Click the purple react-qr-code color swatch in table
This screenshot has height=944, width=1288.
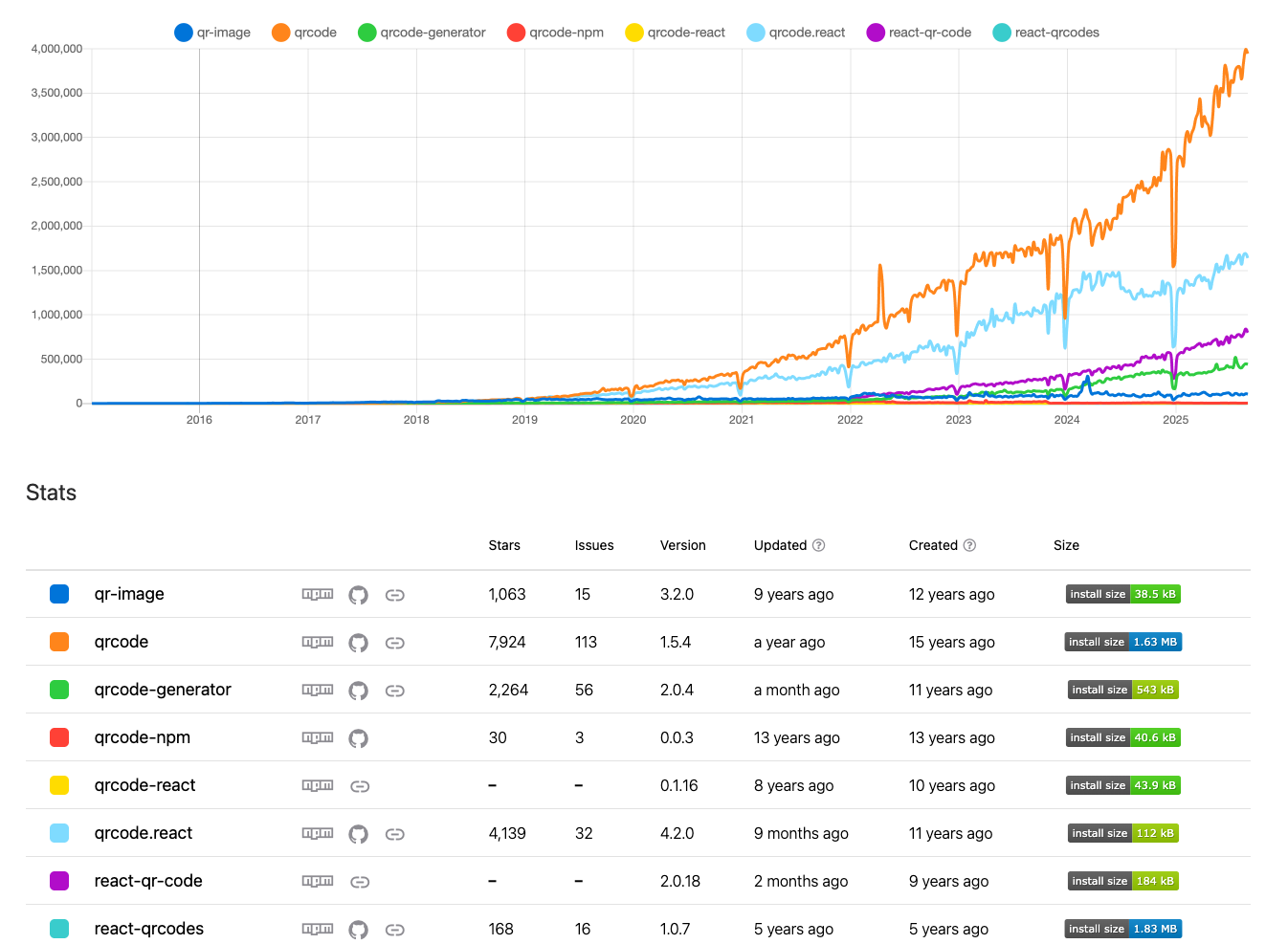click(x=59, y=881)
